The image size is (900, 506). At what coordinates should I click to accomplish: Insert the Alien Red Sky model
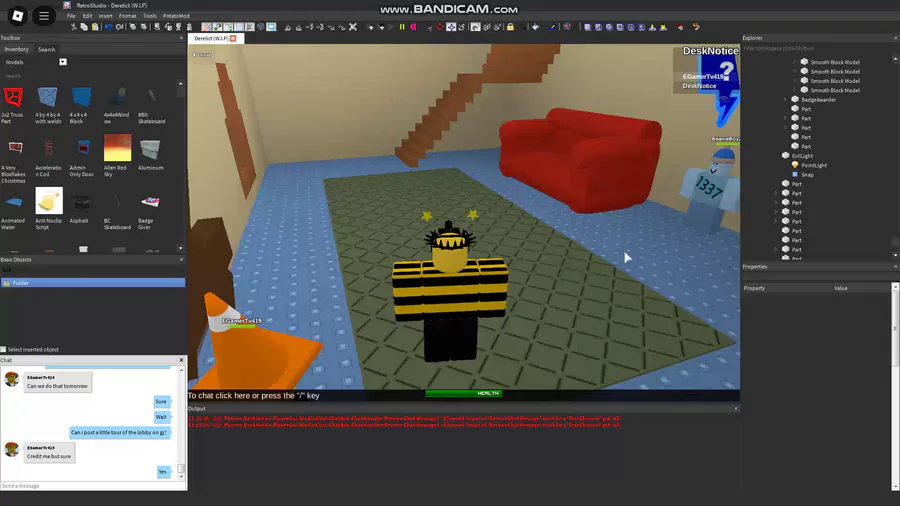click(117, 156)
